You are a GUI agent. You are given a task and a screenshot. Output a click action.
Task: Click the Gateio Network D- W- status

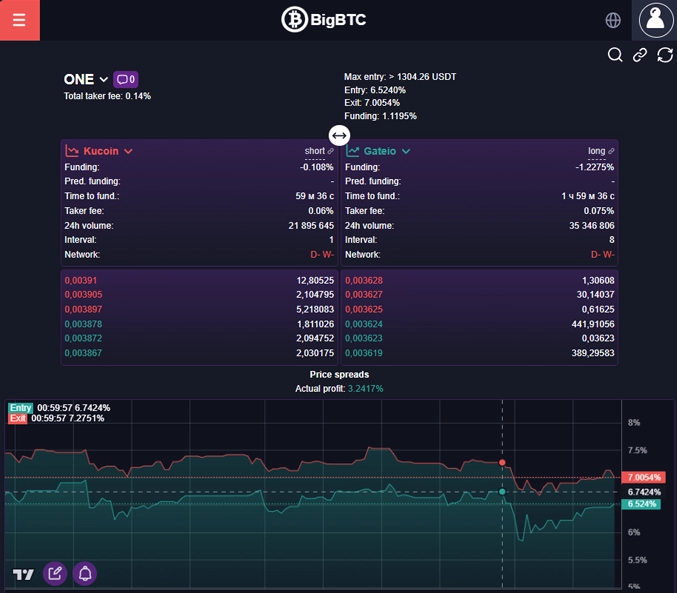(603, 255)
